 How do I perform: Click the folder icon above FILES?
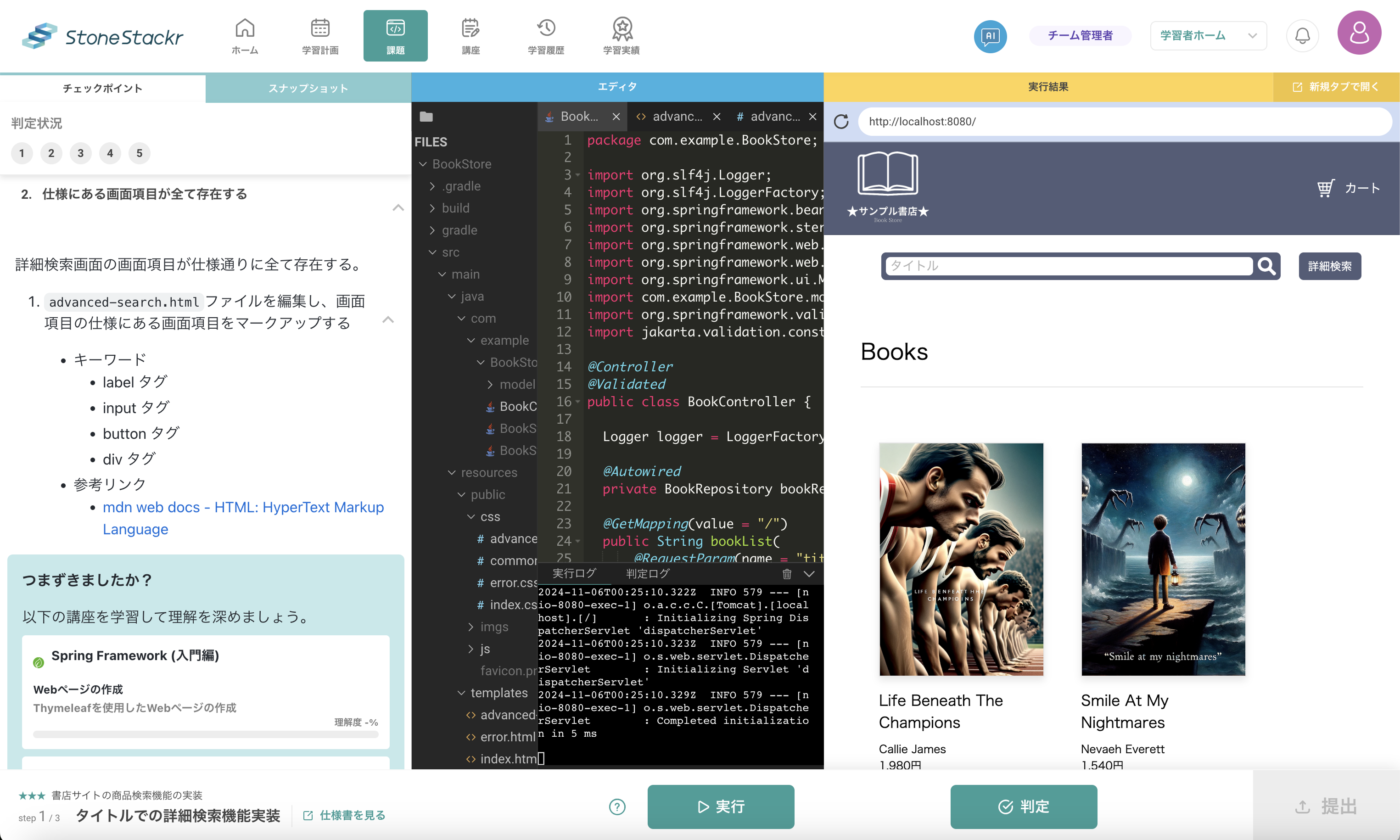tap(426, 117)
